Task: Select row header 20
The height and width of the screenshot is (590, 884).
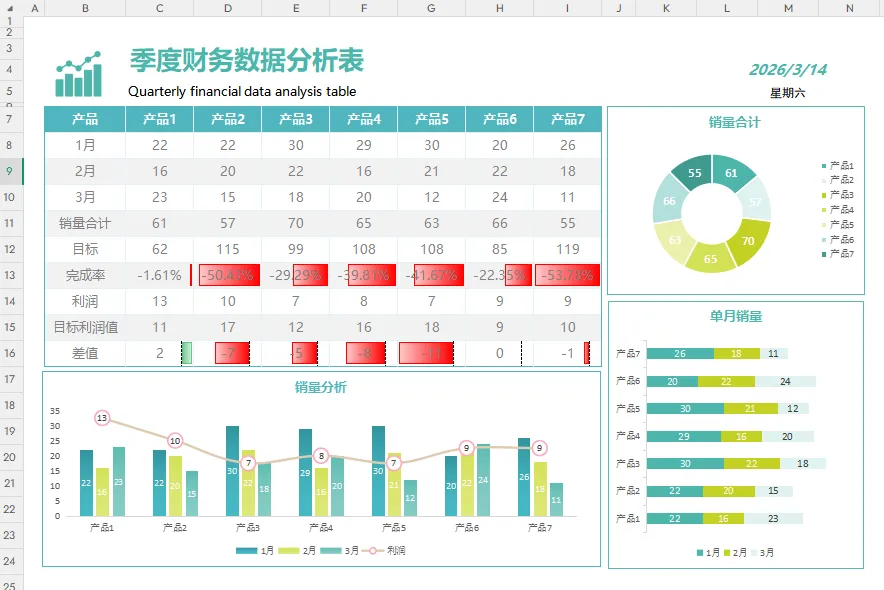Action: point(9,457)
